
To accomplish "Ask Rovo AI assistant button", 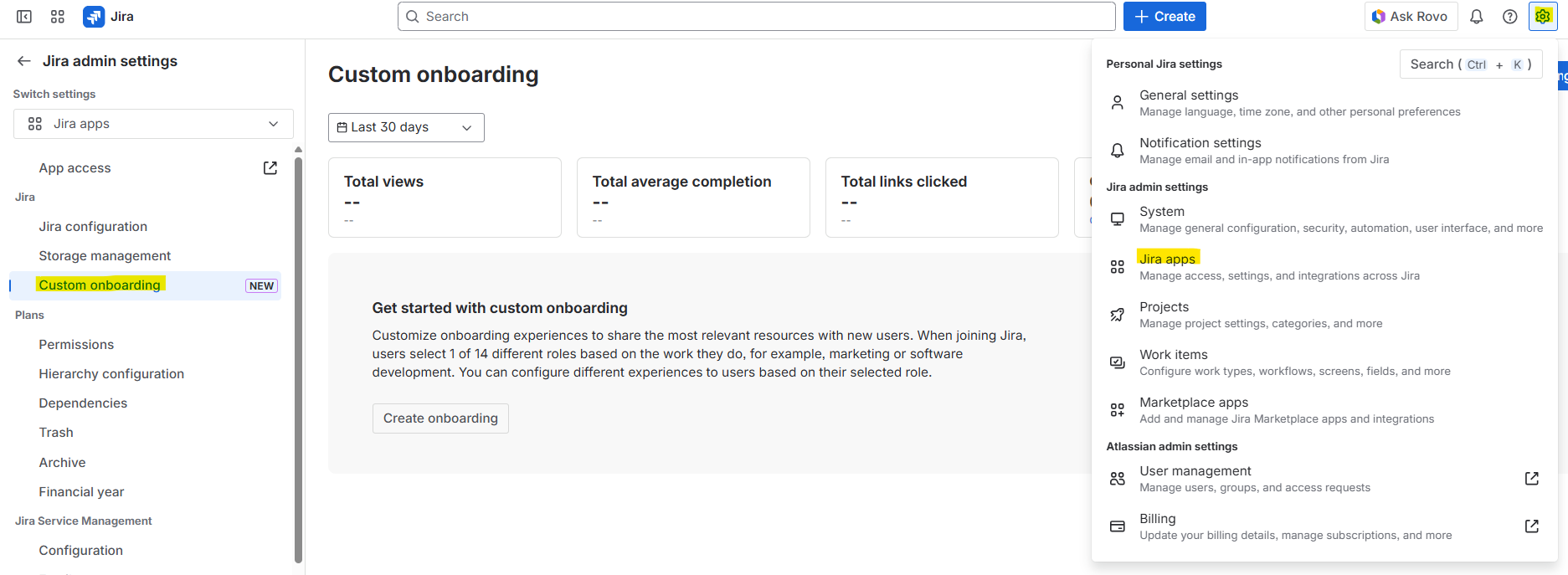I will coord(1411,17).
